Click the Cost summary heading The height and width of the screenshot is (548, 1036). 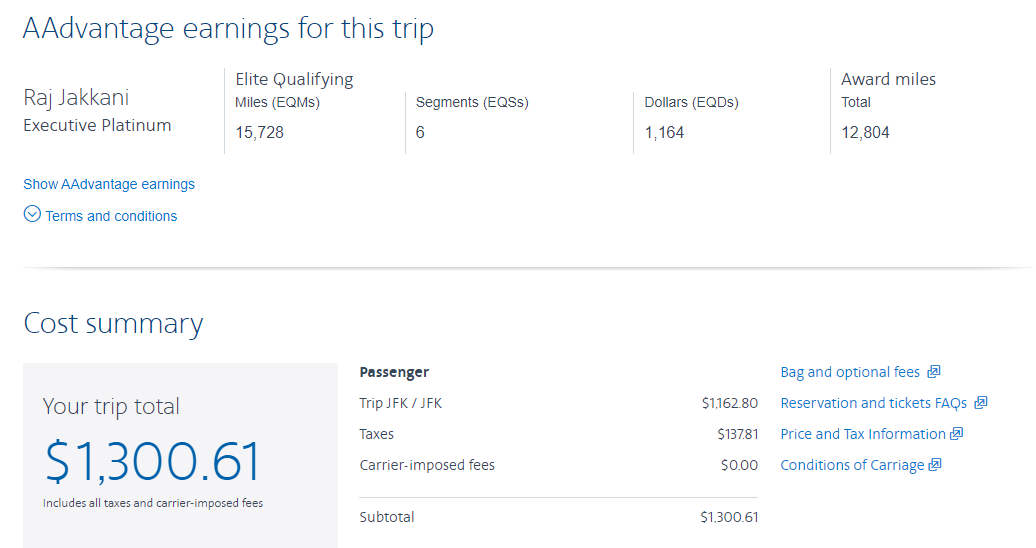click(113, 324)
